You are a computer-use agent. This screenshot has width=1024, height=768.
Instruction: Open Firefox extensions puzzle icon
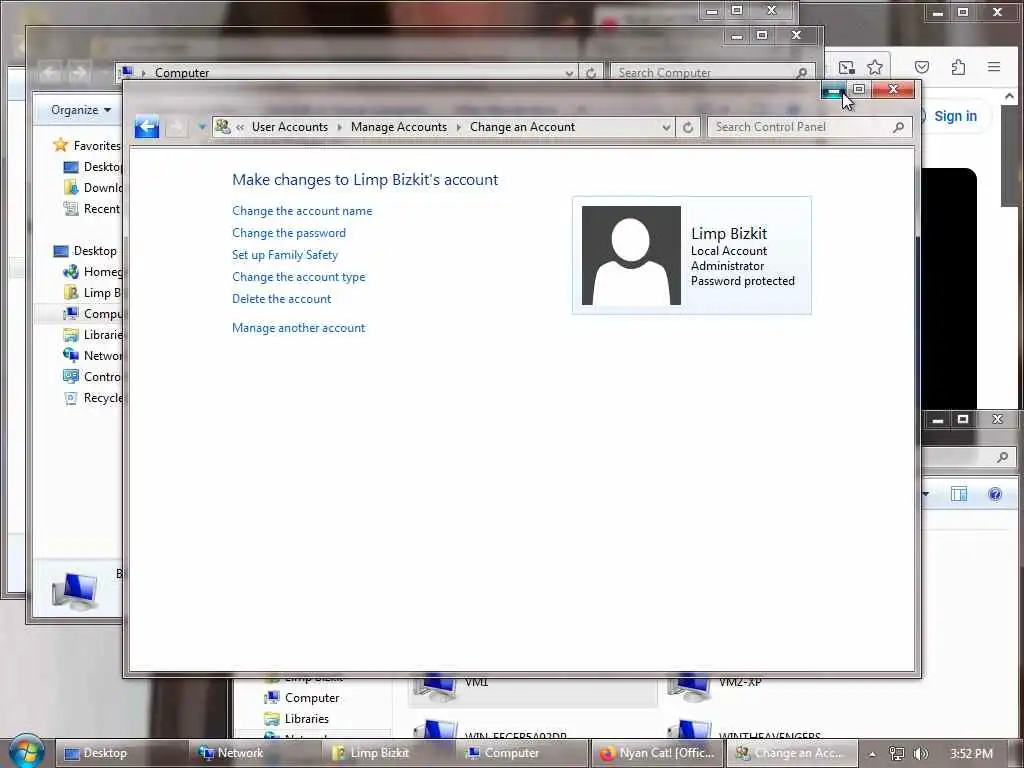(x=958, y=67)
